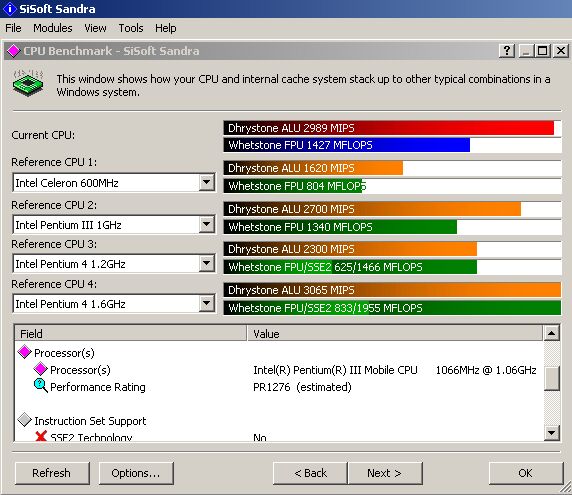Click the Reference CPU 4: label
This screenshot has width=572, height=495.
[x=54, y=284]
